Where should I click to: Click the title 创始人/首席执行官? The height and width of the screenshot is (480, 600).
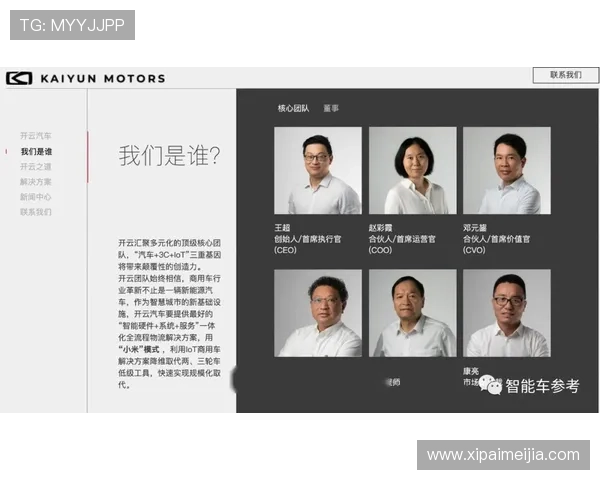307,239
